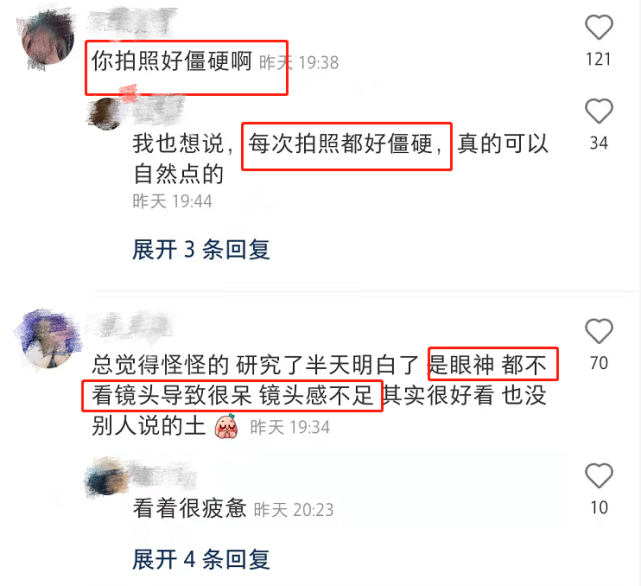
Task: Tap the emoji sticker in the third comment
Action: click(227, 426)
